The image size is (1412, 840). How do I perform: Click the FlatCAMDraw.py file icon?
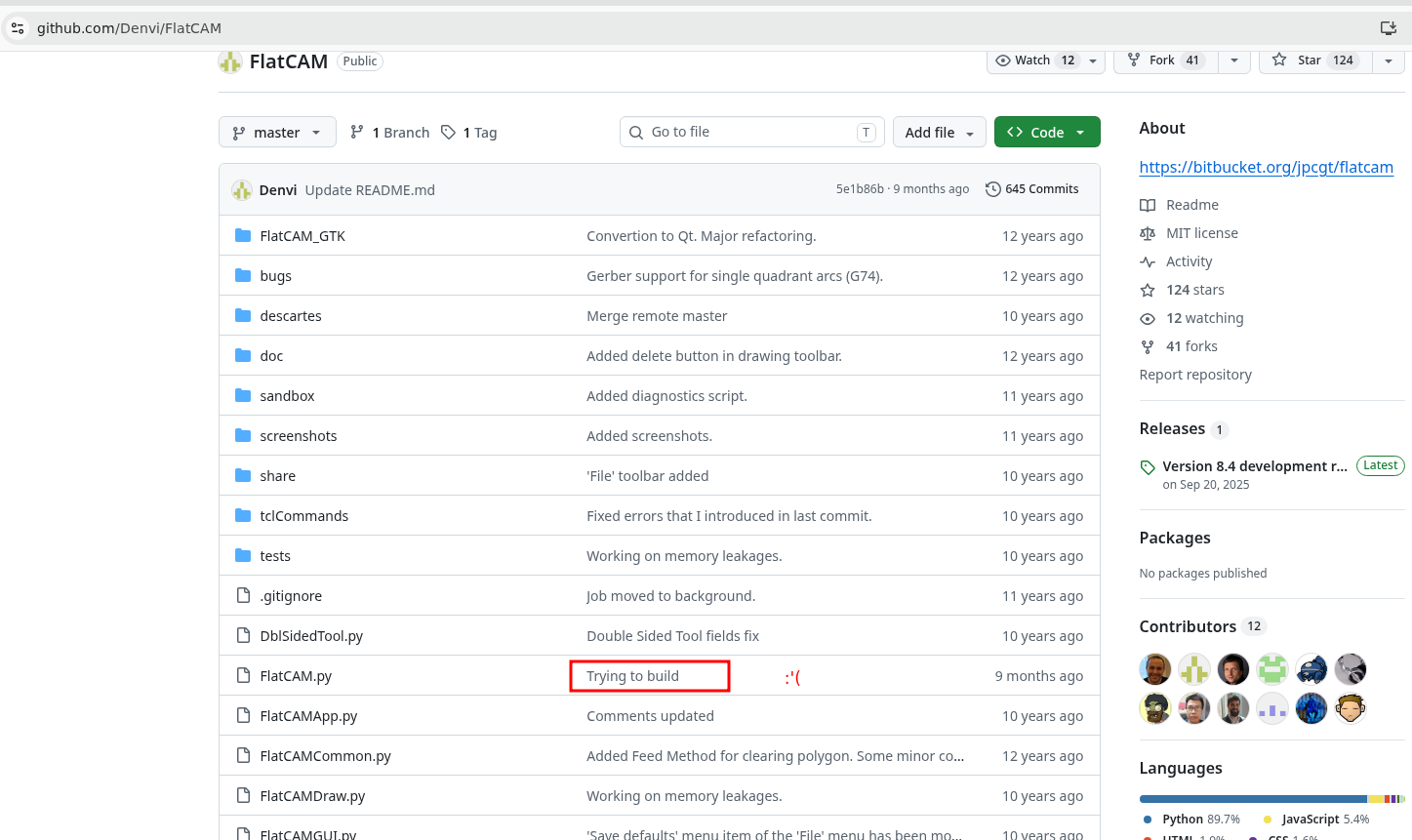(x=243, y=795)
